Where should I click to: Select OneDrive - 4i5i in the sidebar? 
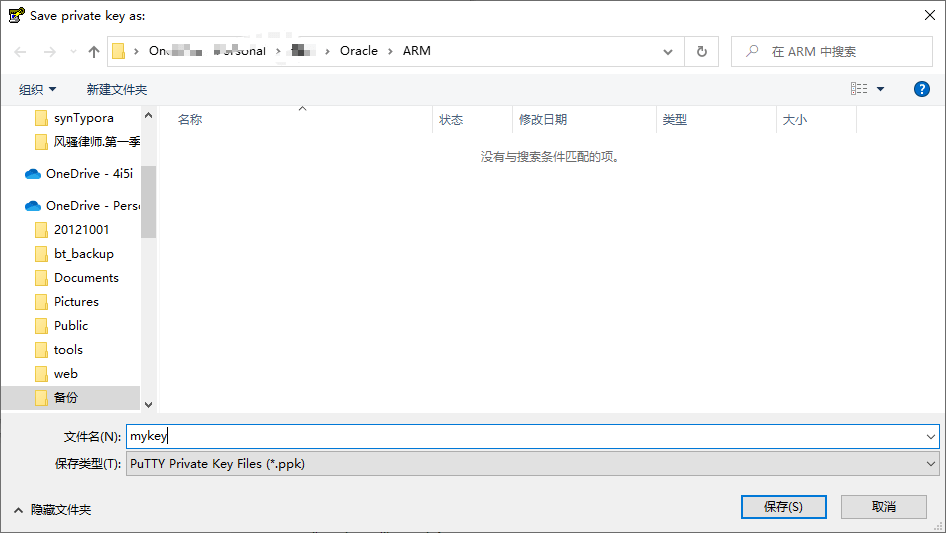(89, 174)
